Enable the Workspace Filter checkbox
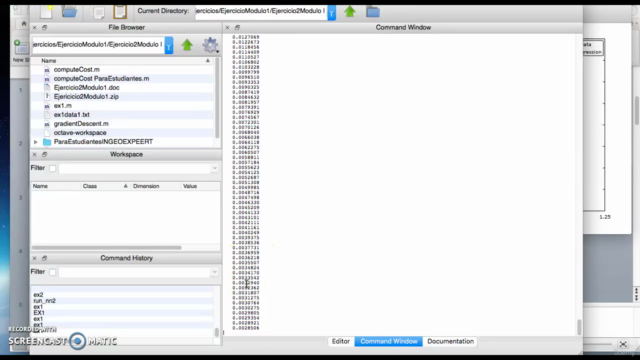Screen dimensions: 640x360 click(x=52, y=168)
